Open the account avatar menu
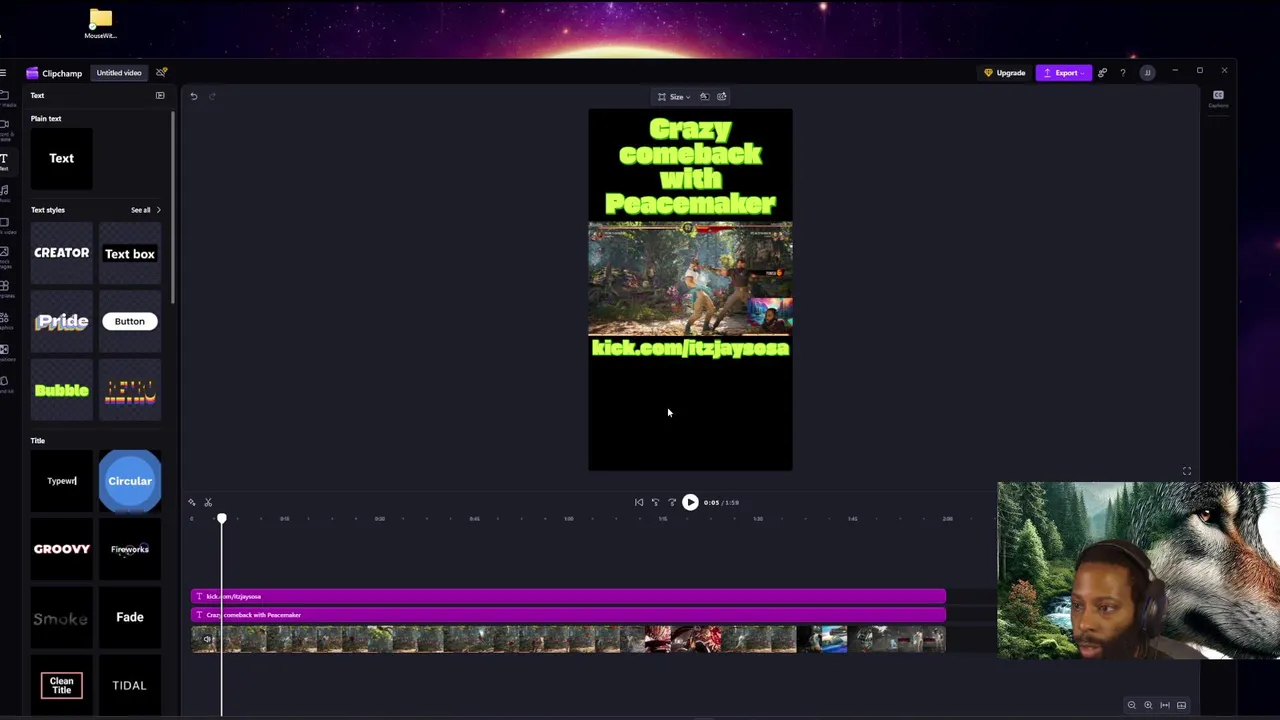Viewport: 1280px width, 720px height. [x=1148, y=73]
